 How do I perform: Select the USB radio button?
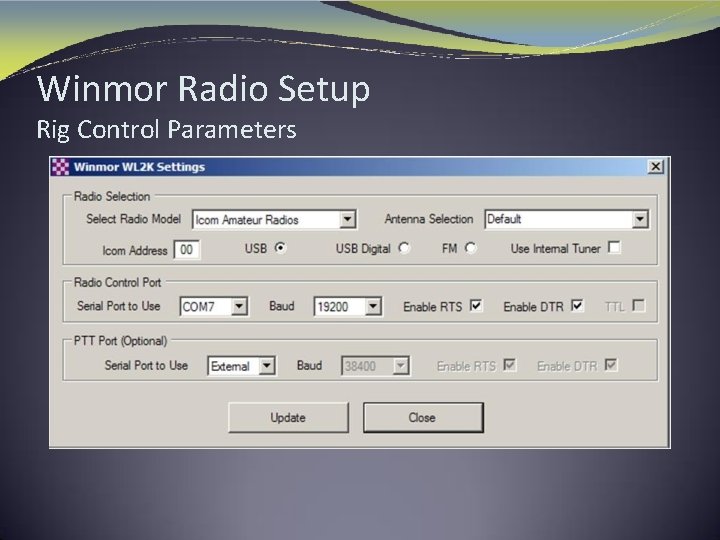pyautogui.click(x=280, y=248)
